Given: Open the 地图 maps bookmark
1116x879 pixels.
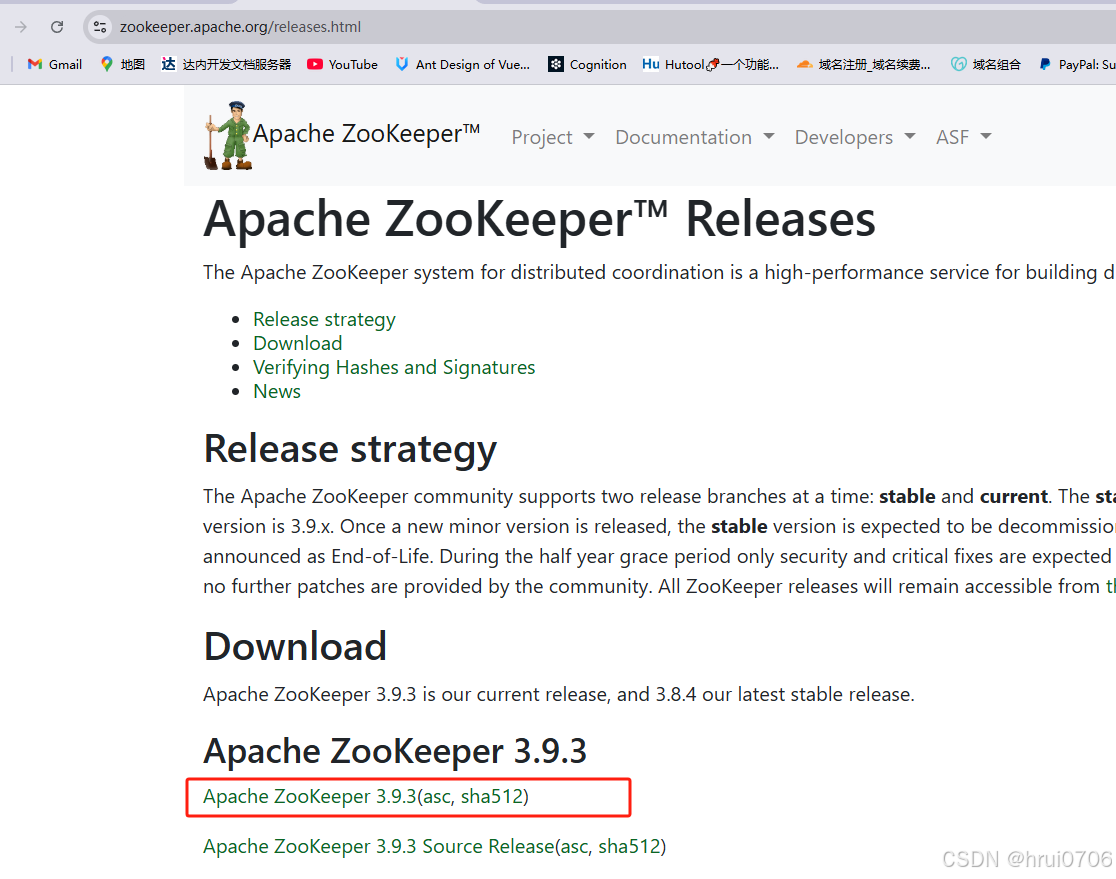Looking at the screenshot, I should pos(122,65).
